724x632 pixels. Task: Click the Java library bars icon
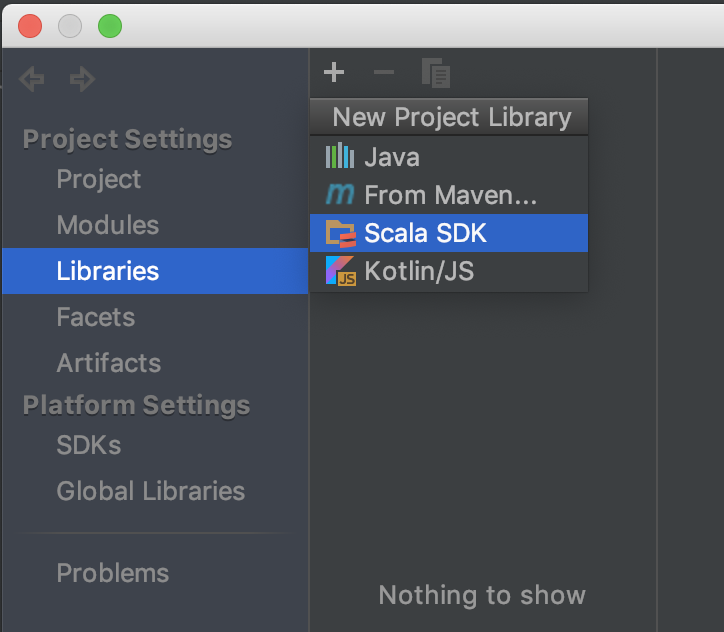click(x=340, y=156)
